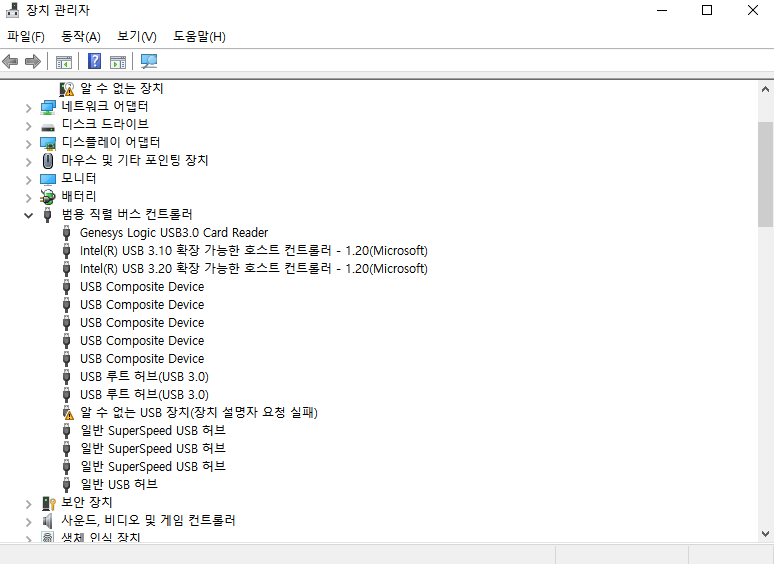774x564 pixels.
Task: Open the 파일(F) menu
Action: pyautogui.click(x=26, y=37)
